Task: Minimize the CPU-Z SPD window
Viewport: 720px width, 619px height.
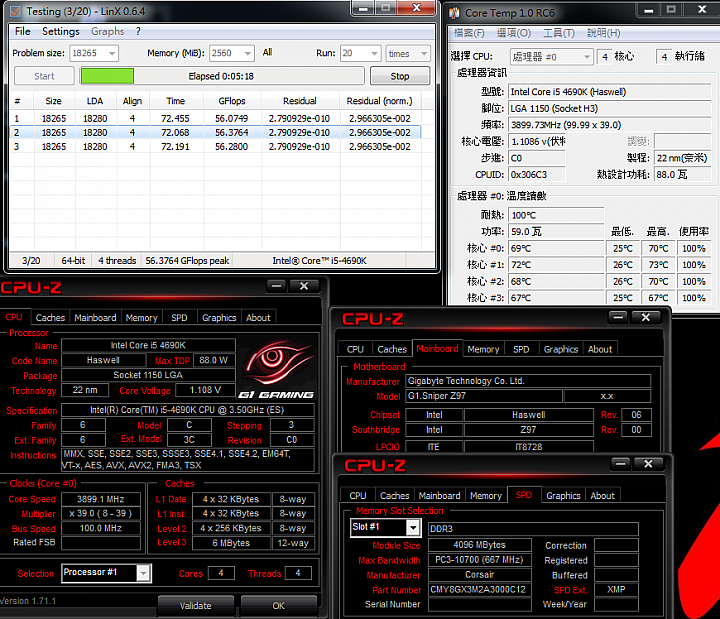Action: 620,464
